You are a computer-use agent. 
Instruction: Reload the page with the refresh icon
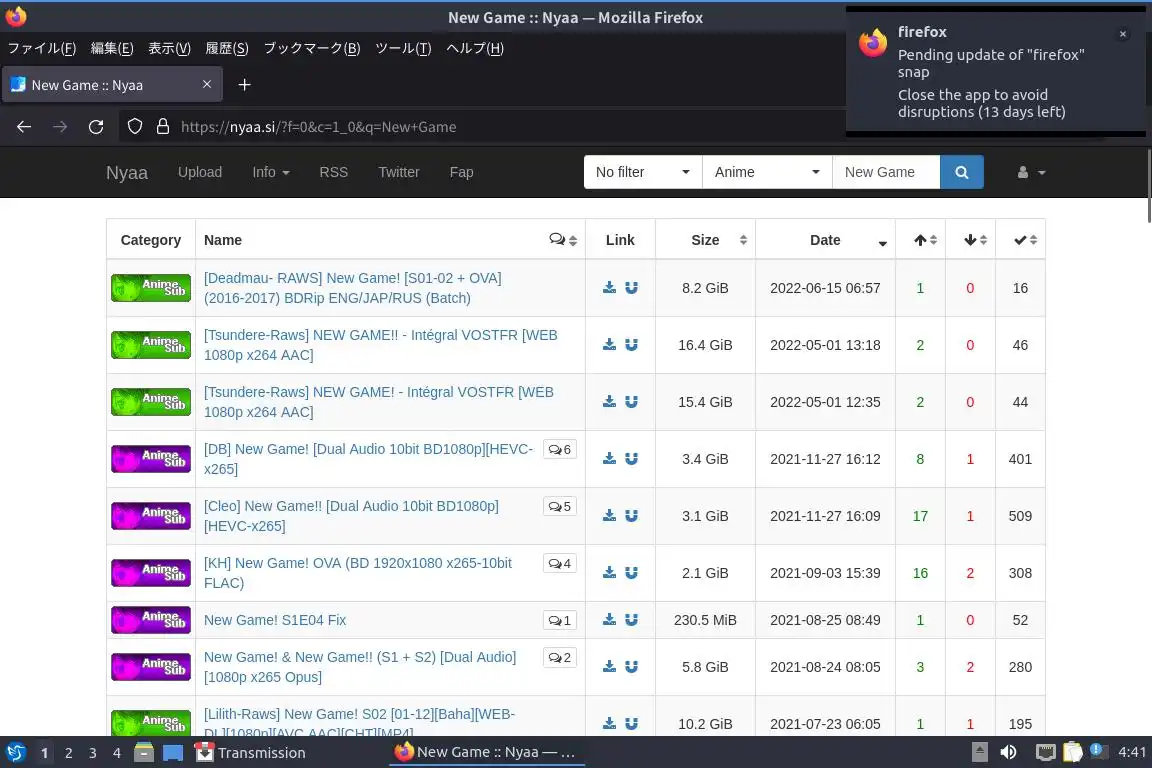coord(96,126)
